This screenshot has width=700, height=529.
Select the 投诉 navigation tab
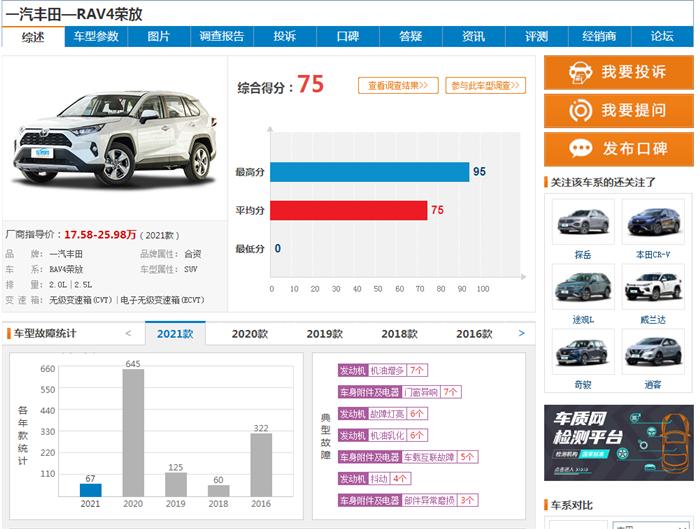pos(285,36)
